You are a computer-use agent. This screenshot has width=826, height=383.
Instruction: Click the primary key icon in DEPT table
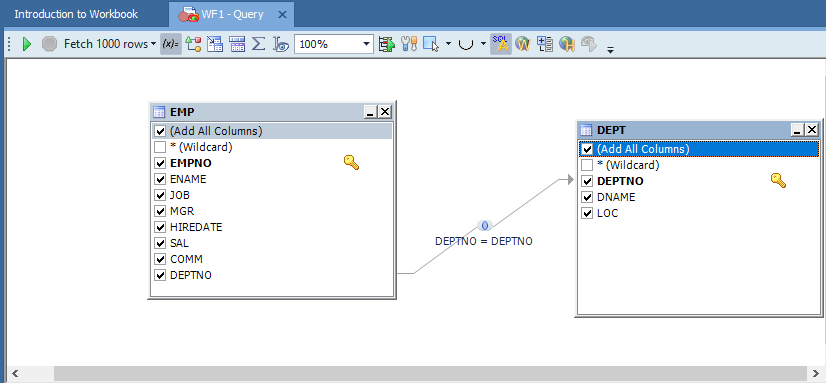point(778,180)
